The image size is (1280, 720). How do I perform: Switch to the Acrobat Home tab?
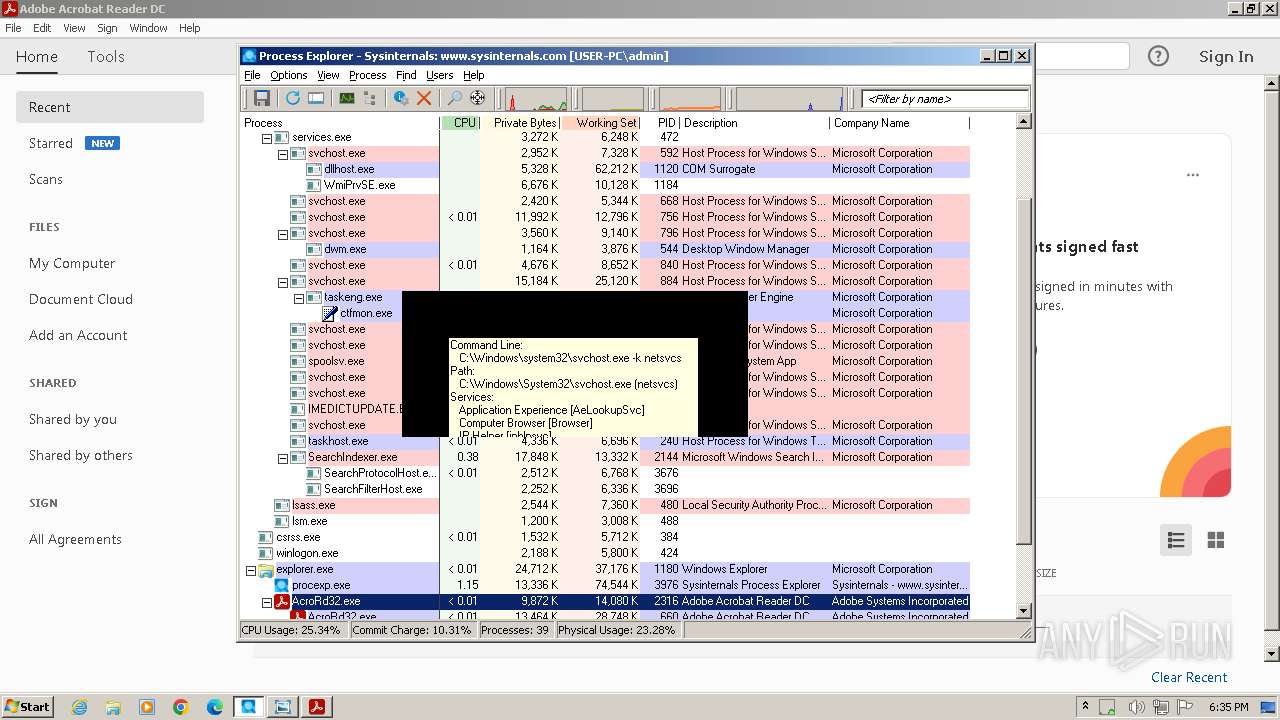tap(37, 57)
